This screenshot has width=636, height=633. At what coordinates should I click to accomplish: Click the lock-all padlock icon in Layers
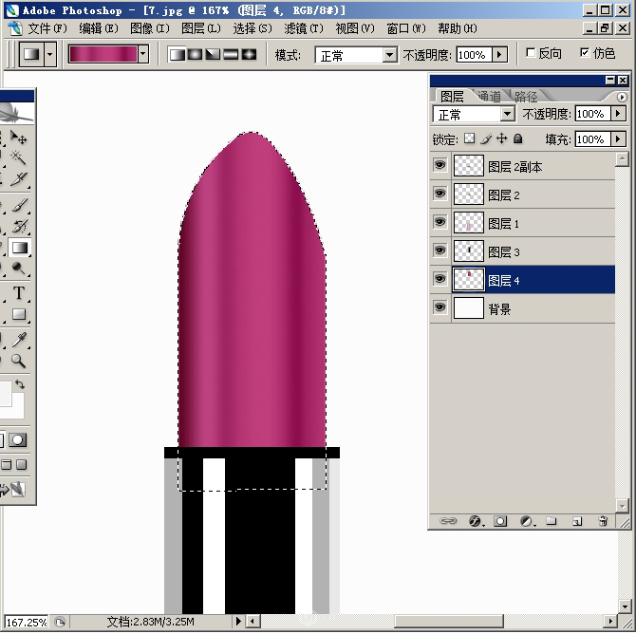518,139
